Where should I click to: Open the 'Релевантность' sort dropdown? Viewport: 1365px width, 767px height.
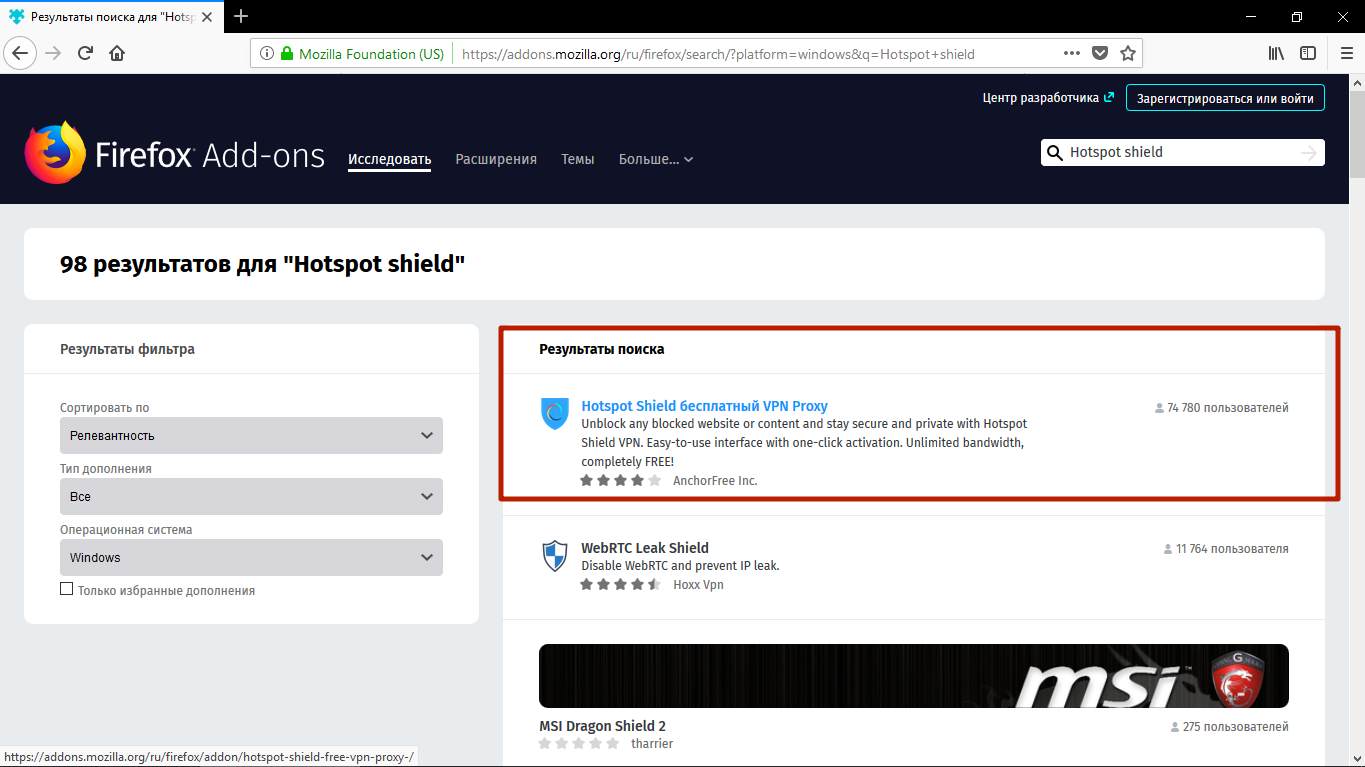(x=251, y=436)
